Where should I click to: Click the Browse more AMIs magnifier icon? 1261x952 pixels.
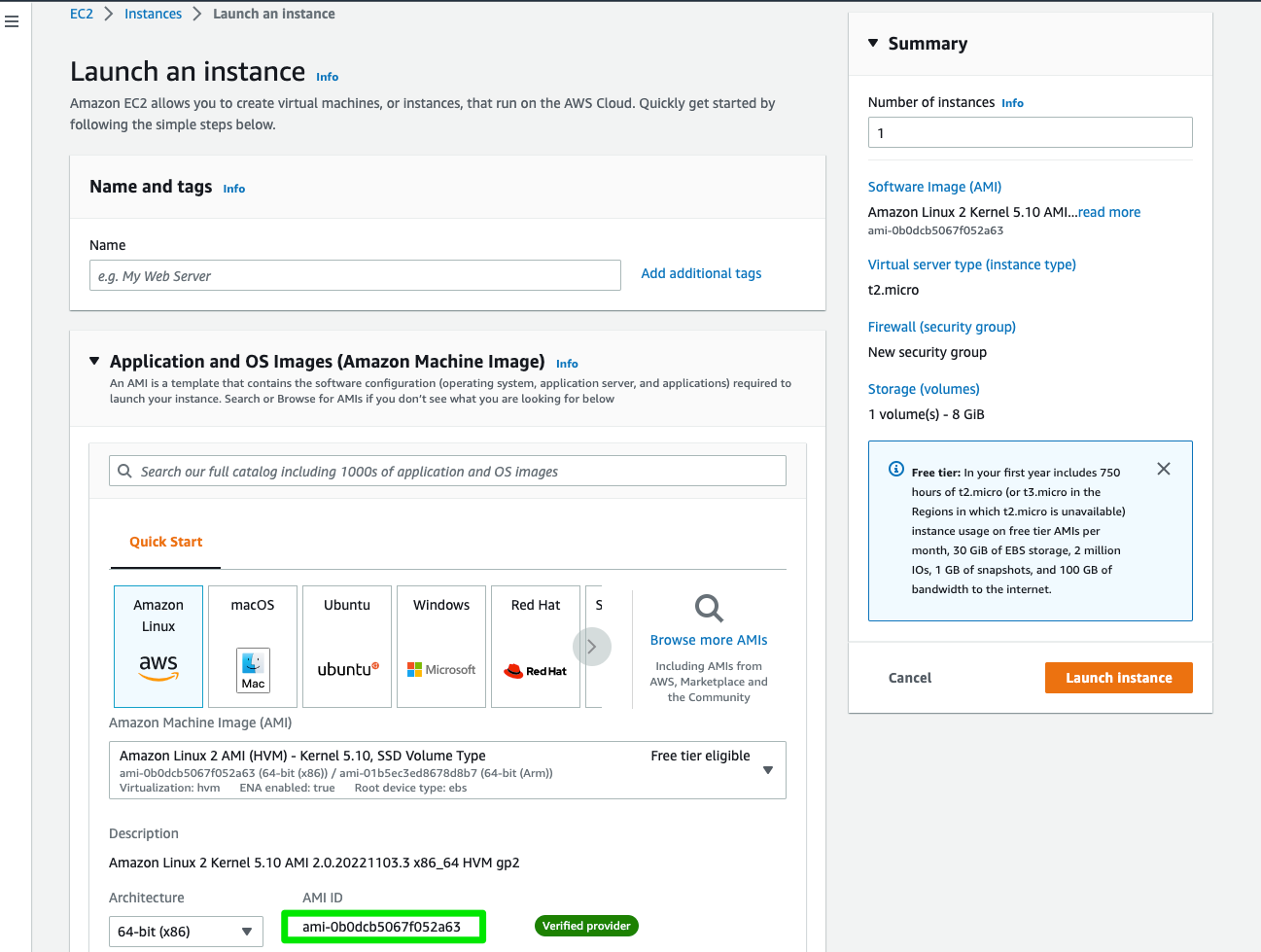709,609
